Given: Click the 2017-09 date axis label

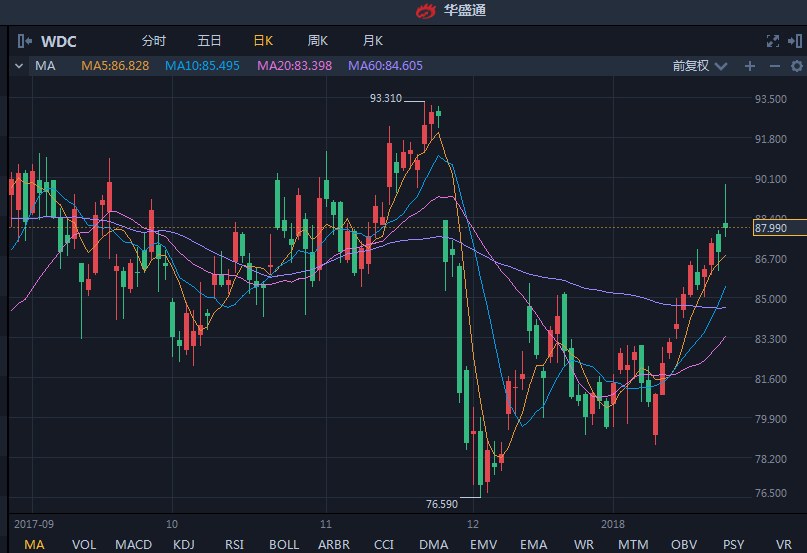Looking at the screenshot, I should click(x=33, y=524).
